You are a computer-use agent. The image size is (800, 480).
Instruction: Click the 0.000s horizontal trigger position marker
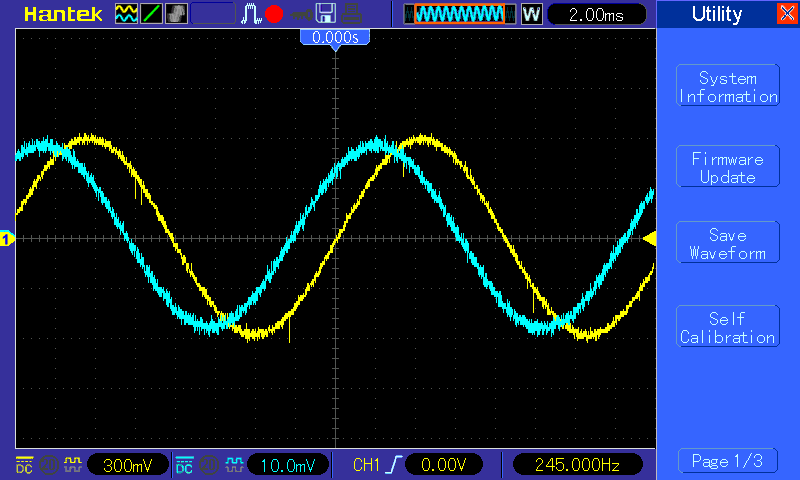tap(335, 39)
